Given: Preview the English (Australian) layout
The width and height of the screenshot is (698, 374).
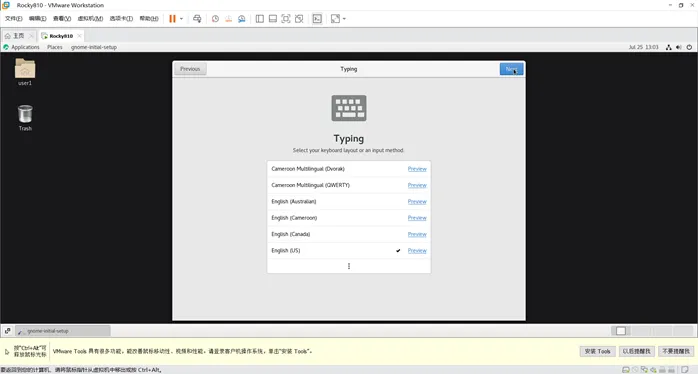Looking at the screenshot, I should coord(417,202).
